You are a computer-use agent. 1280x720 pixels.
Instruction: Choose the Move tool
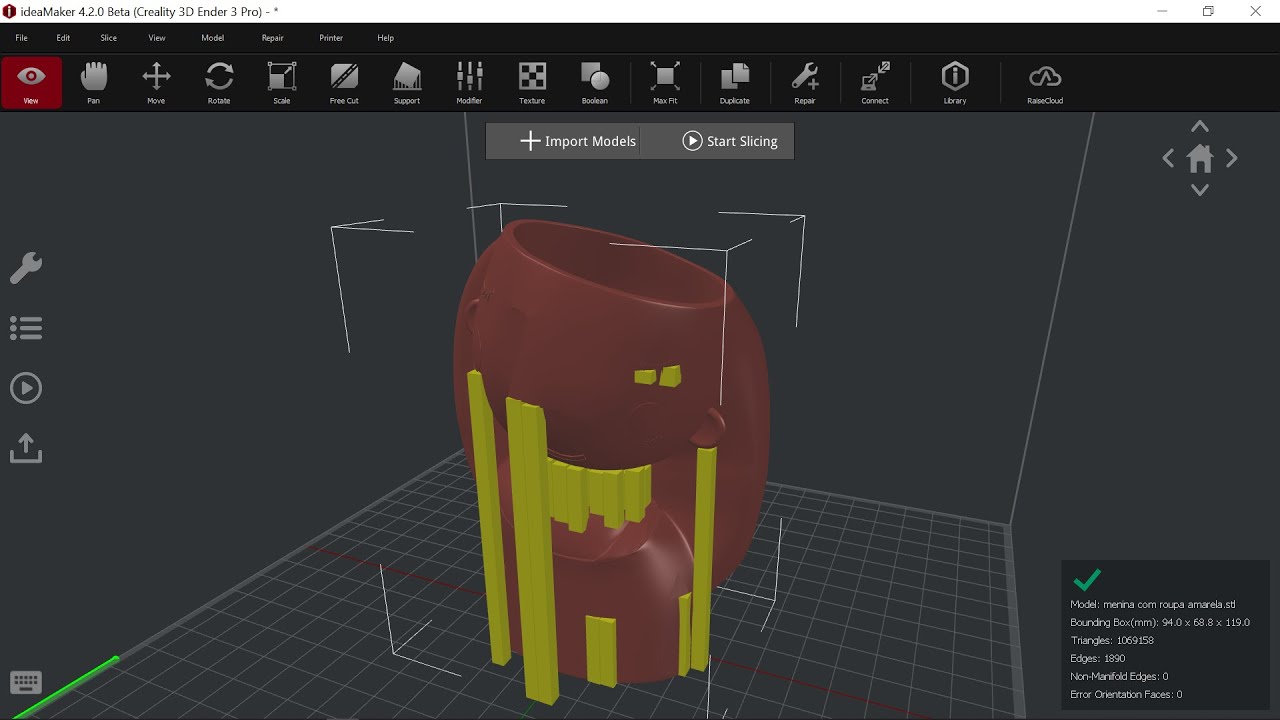156,82
